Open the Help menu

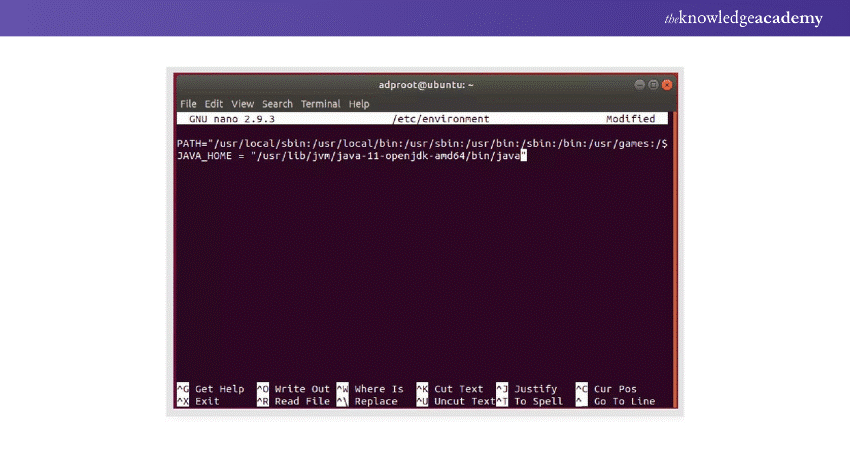pyautogui.click(x=359, y=104)
